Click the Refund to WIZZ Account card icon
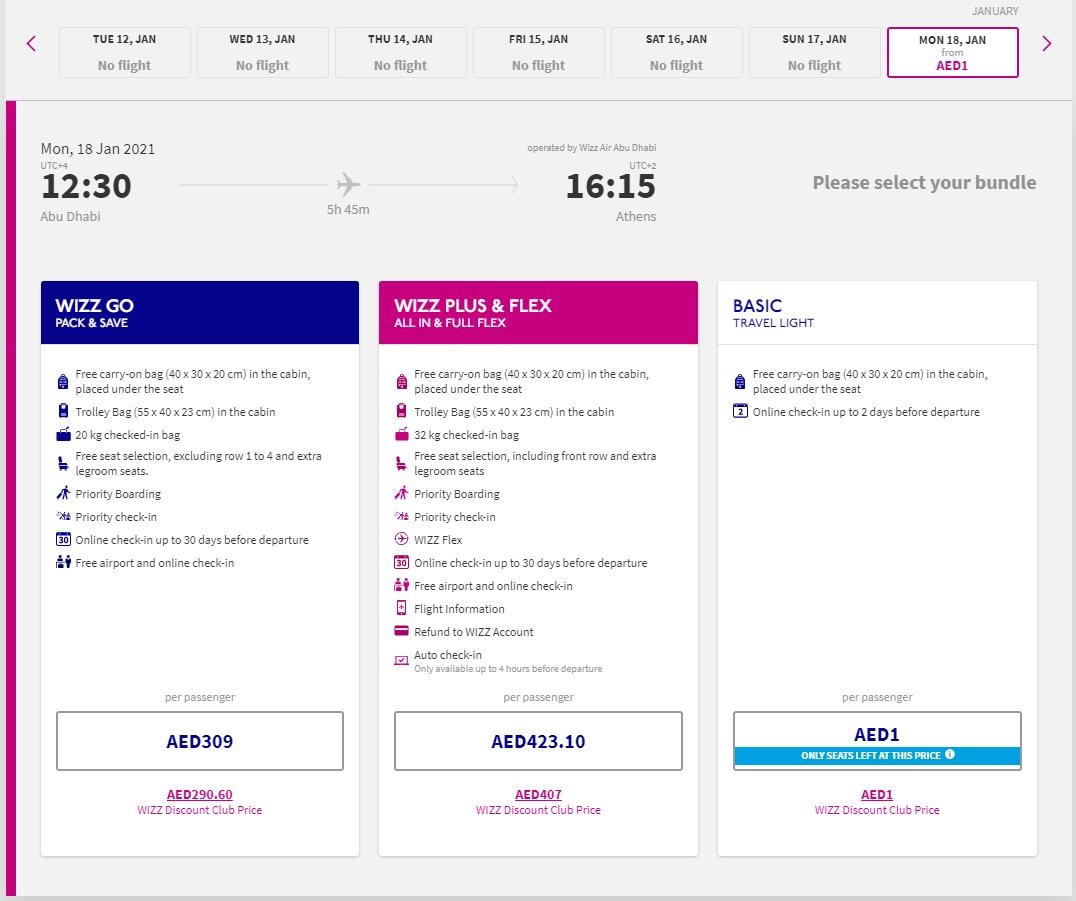Image resolution: width=1076 pixels, height=901 pixels. click(401, 631)
